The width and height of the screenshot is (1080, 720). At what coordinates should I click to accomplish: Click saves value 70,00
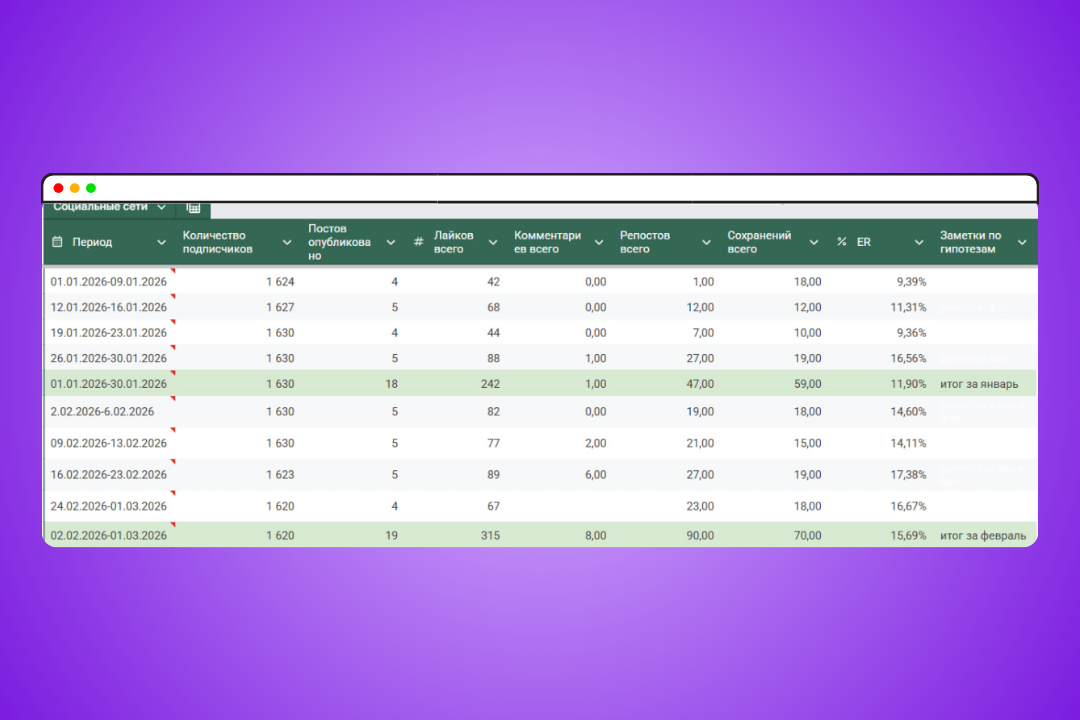[x=808, y=535]
